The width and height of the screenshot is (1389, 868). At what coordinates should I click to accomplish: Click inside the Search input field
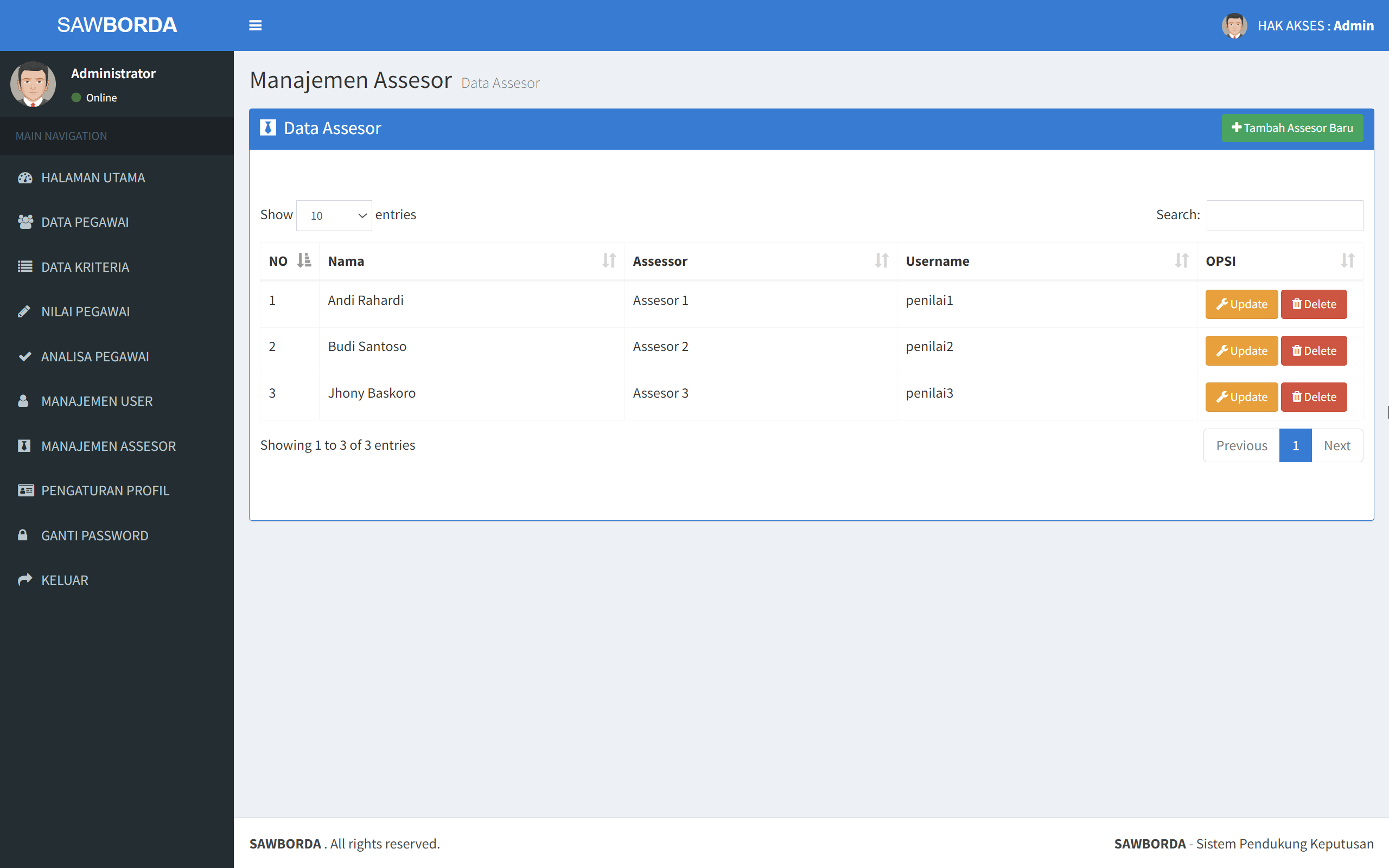coord(1284,215)
